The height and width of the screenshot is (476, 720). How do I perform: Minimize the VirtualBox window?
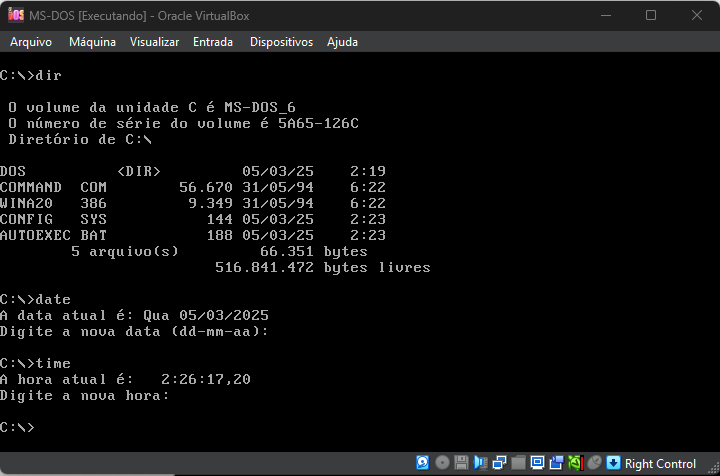click(x=606, y=15)
